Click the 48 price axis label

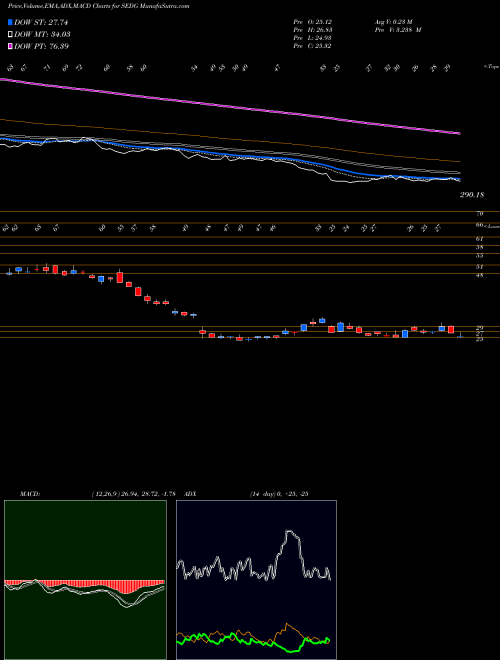click(x=480, y=275)
